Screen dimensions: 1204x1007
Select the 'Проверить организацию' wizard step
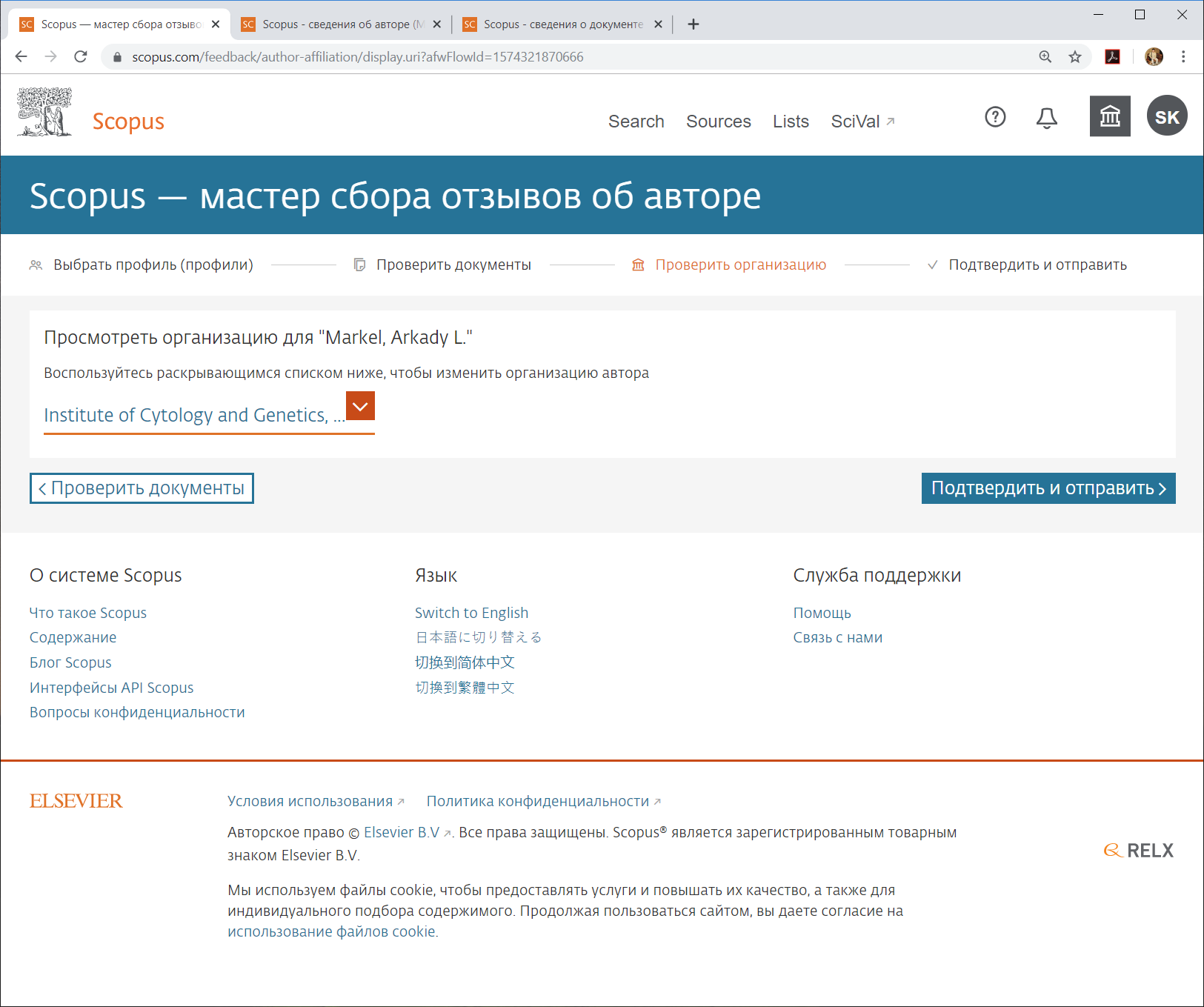(729, 265)
